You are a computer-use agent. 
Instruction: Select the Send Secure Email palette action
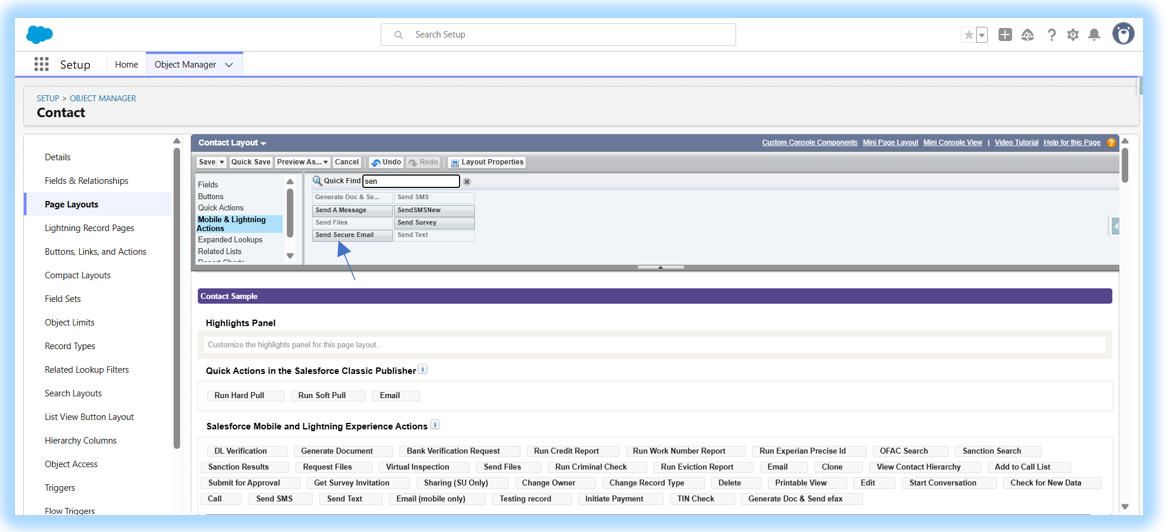(x=352, y=235)
